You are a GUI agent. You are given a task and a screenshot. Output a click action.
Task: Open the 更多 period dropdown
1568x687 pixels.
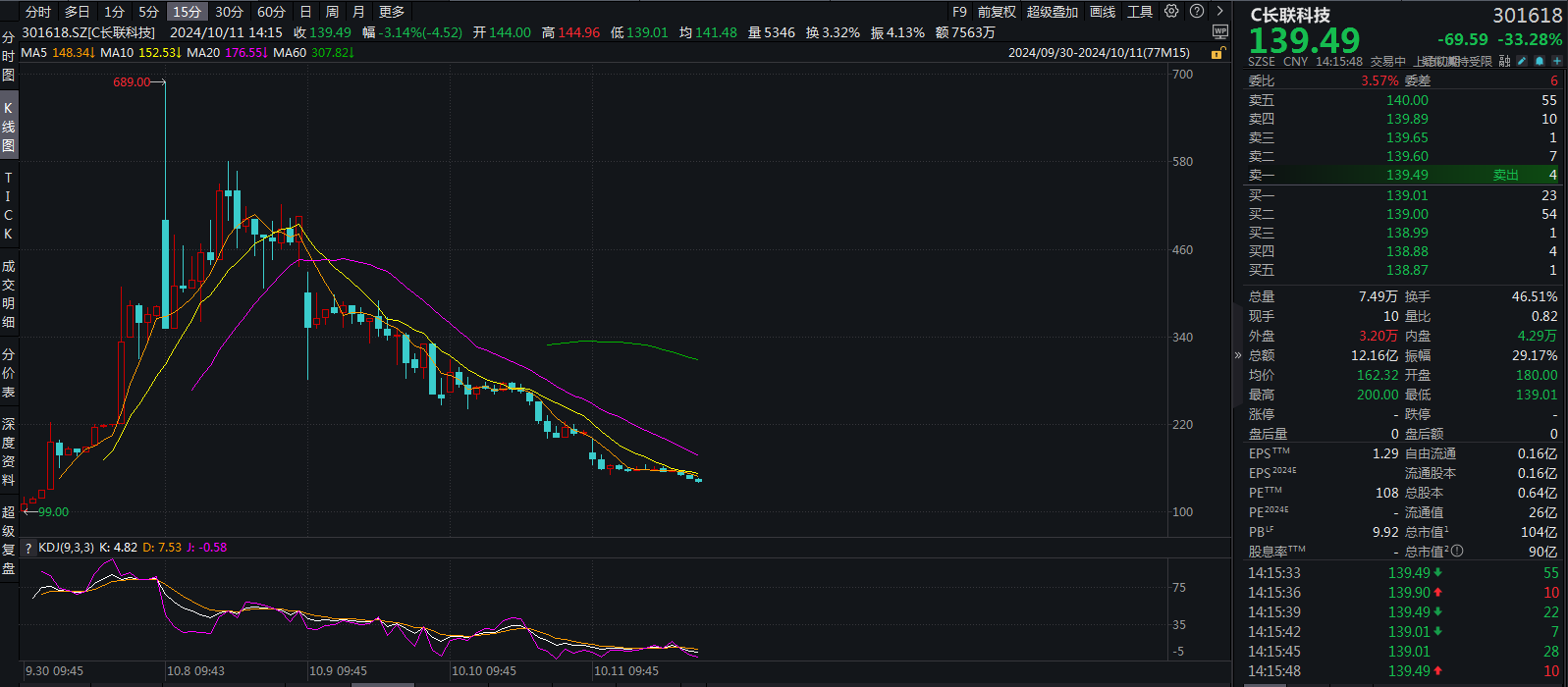pyautogui.click(x=392, y=12)
